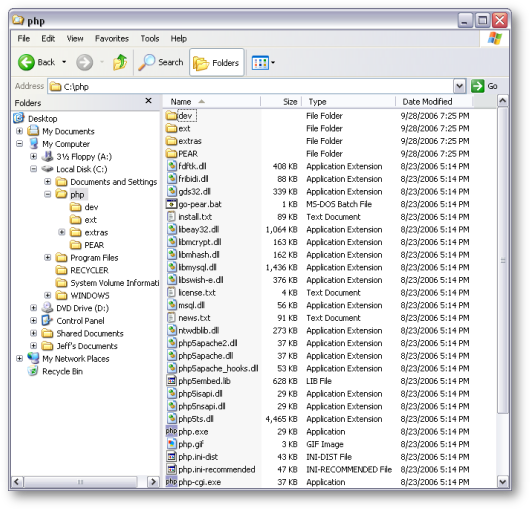
Task: Expand Documents and Settings node
Action: click(48, 181)
